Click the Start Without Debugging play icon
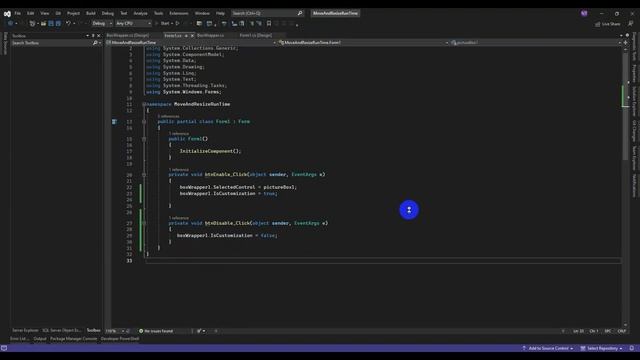Image resolution: width=640 pixels, height=360 pixels. click(x=177, y=24)
